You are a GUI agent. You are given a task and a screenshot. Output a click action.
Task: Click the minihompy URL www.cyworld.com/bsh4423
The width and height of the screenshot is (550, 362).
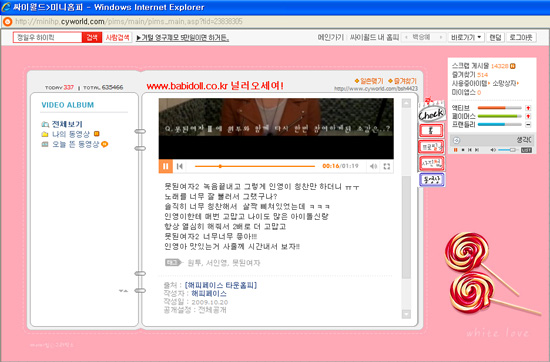(x=376, y=89)
